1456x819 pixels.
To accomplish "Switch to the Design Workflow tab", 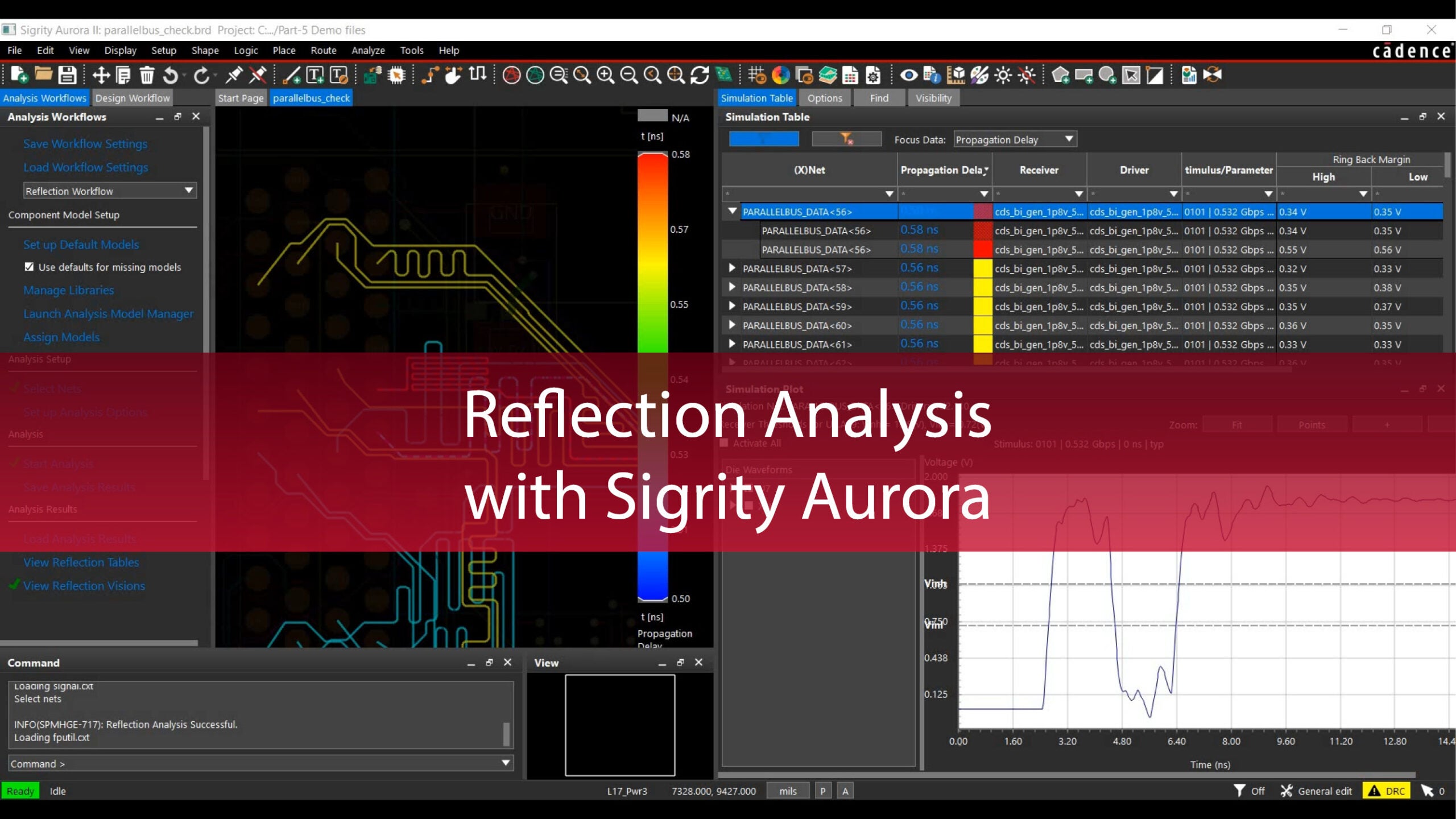I will pos(133,98).
